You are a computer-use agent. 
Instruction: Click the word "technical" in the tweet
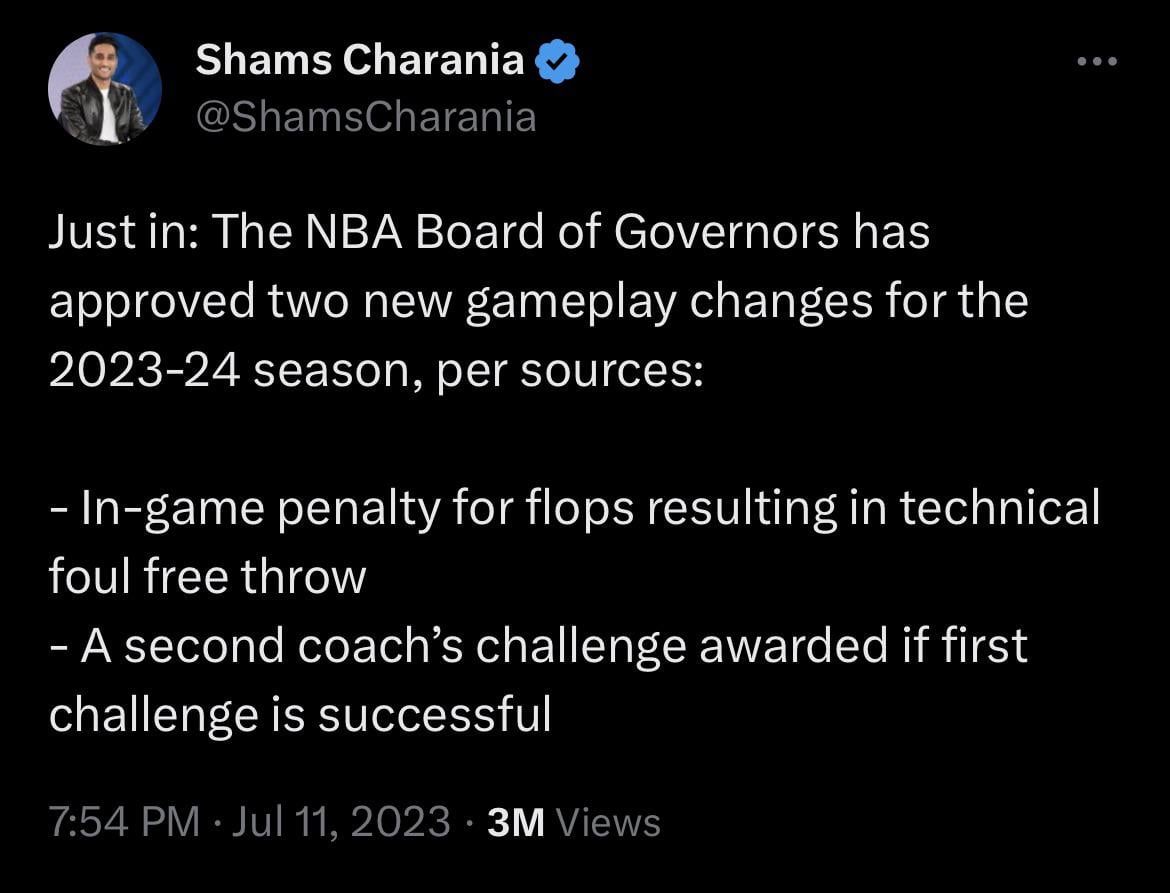[x=1000, y=508]
